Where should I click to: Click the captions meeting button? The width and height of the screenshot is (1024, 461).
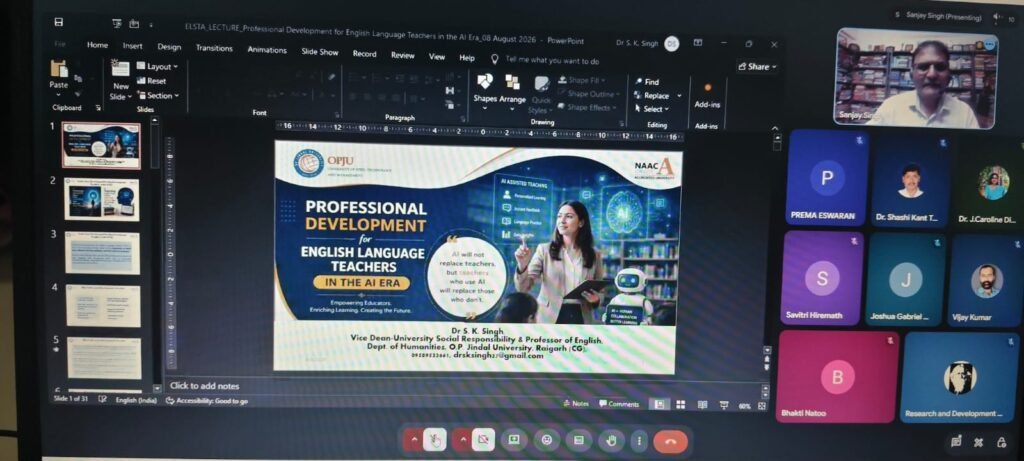(579, 441)
